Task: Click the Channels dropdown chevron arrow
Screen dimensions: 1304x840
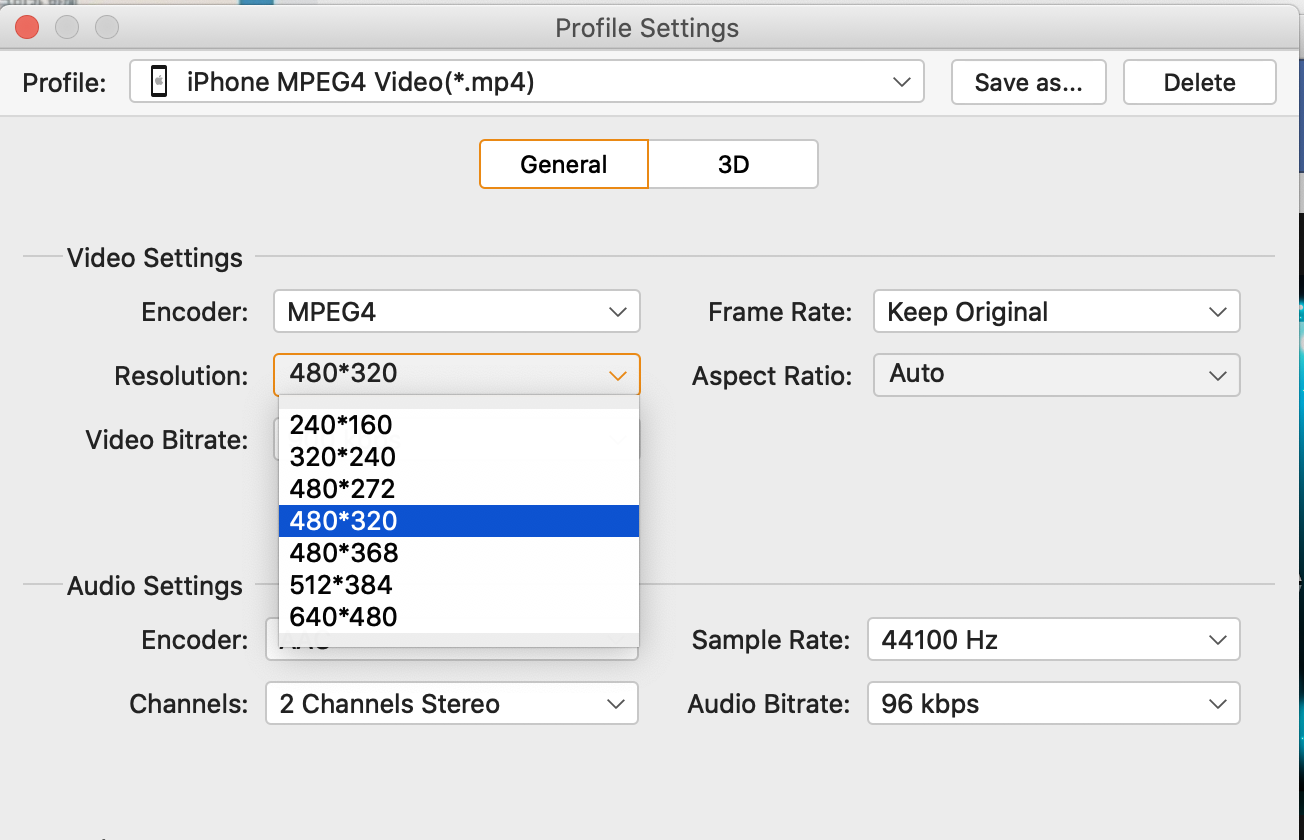Action: tap(615, 704)
